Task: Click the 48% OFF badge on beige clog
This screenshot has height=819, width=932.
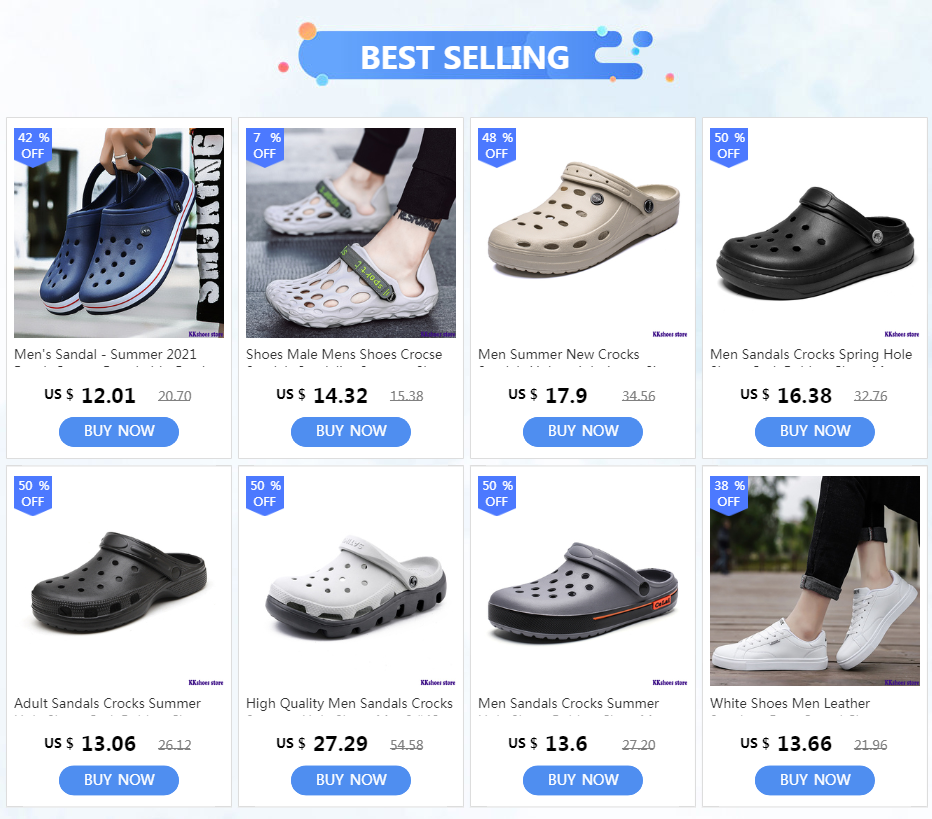Action: [497, 147]
